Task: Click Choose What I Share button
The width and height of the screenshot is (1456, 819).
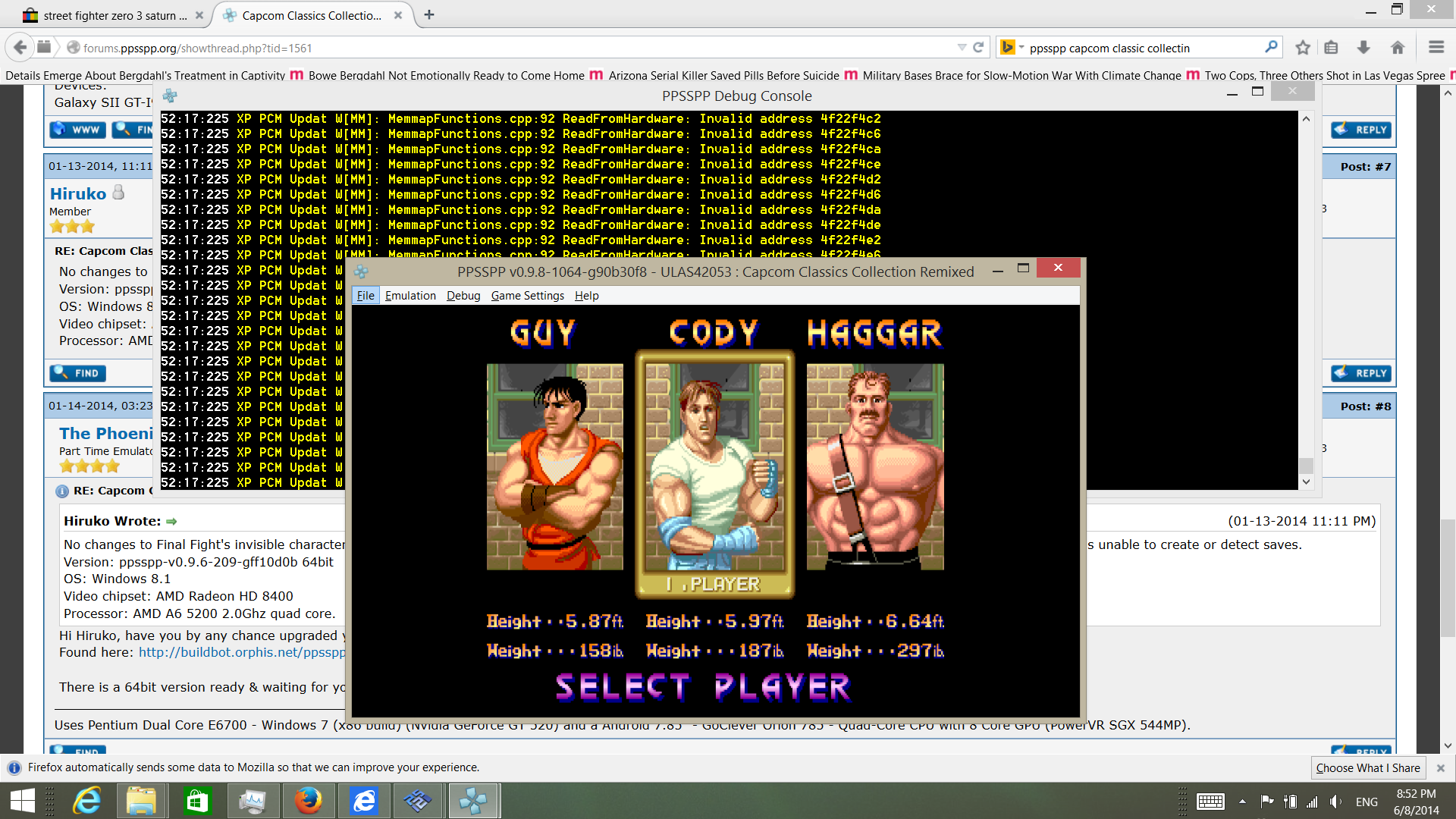Action: tap(1367, 767)
